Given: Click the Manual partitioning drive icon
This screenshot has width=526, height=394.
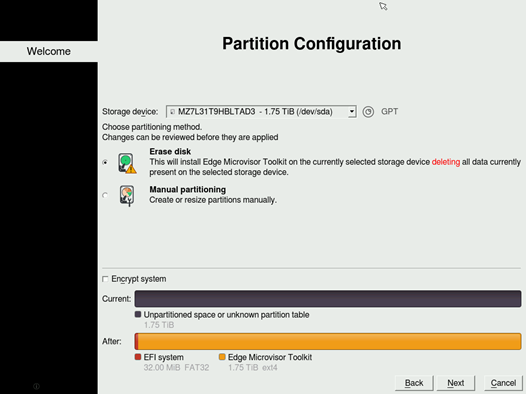Looking at the screenshot, I should point(127,195).
